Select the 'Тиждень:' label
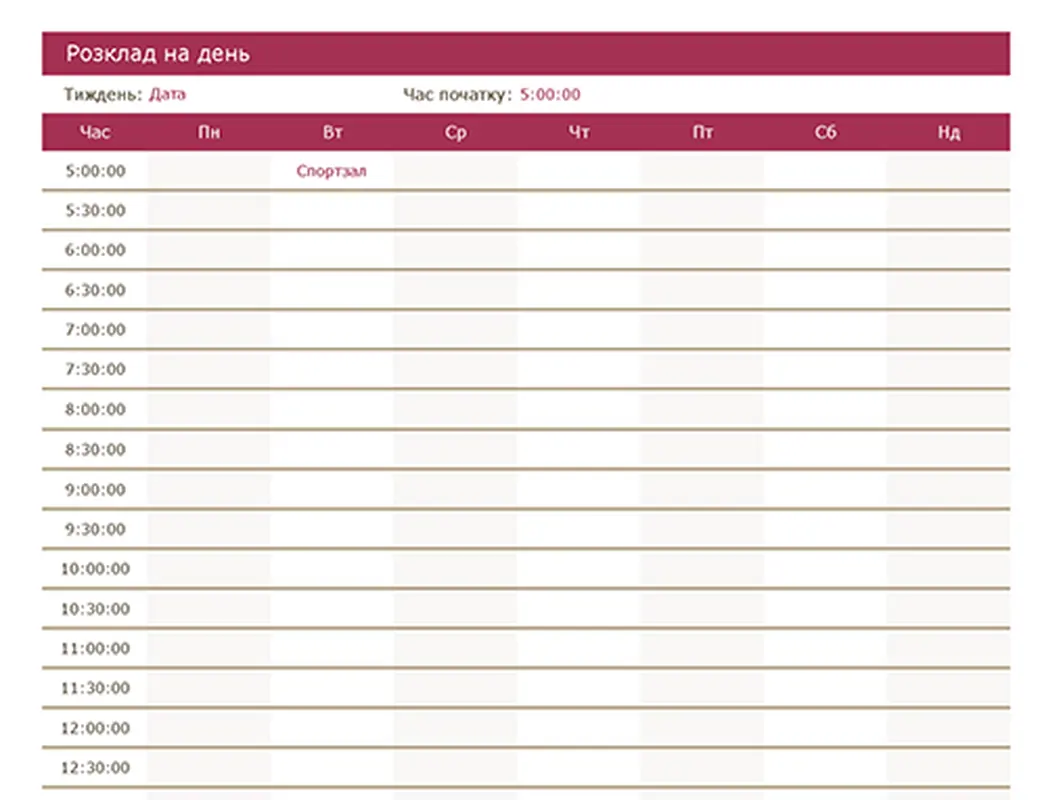The image size is (1042, 800). click(104, 95)
